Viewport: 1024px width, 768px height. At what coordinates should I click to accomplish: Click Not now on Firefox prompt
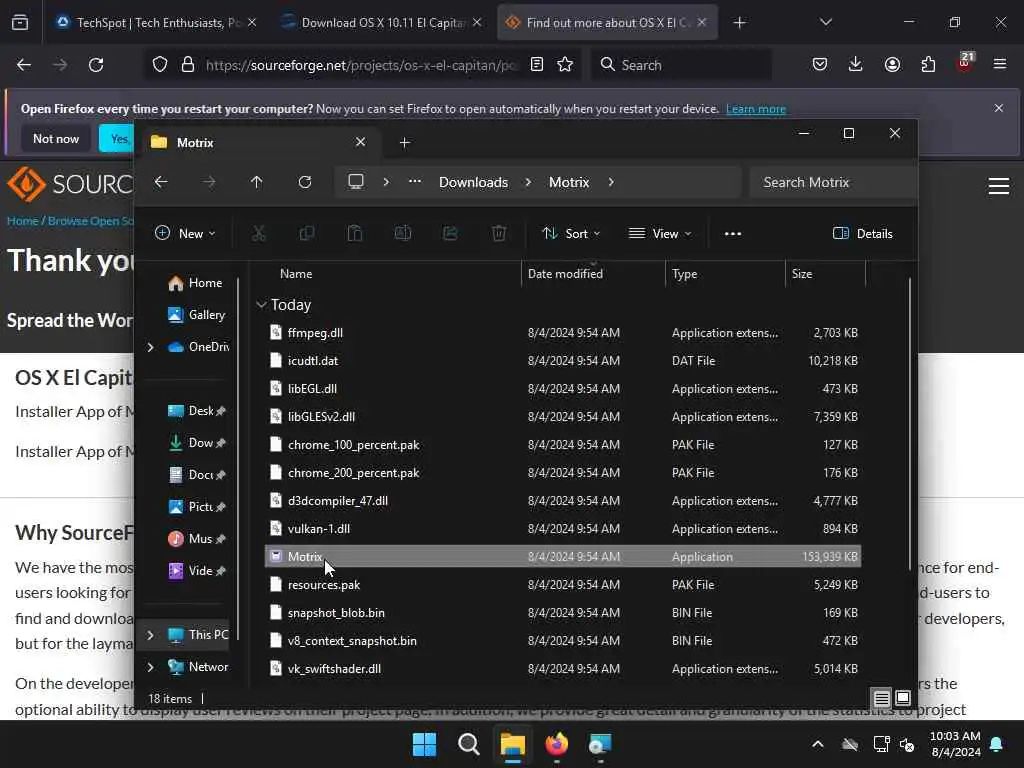[56, 138]
